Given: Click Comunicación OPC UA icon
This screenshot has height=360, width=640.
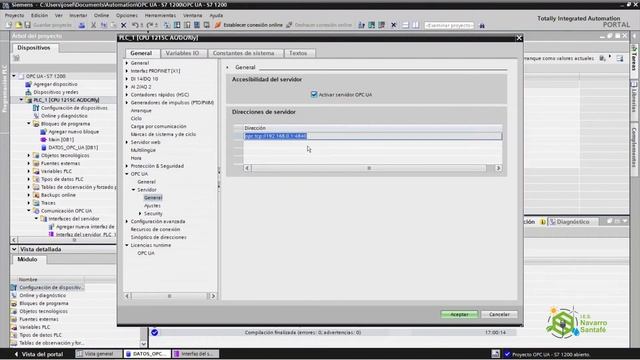Looking at the screenshot, I should tap(36, 211).
